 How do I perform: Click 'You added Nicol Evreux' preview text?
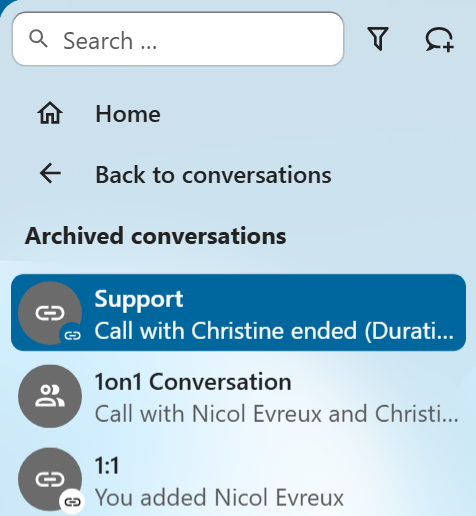(219, 497)
